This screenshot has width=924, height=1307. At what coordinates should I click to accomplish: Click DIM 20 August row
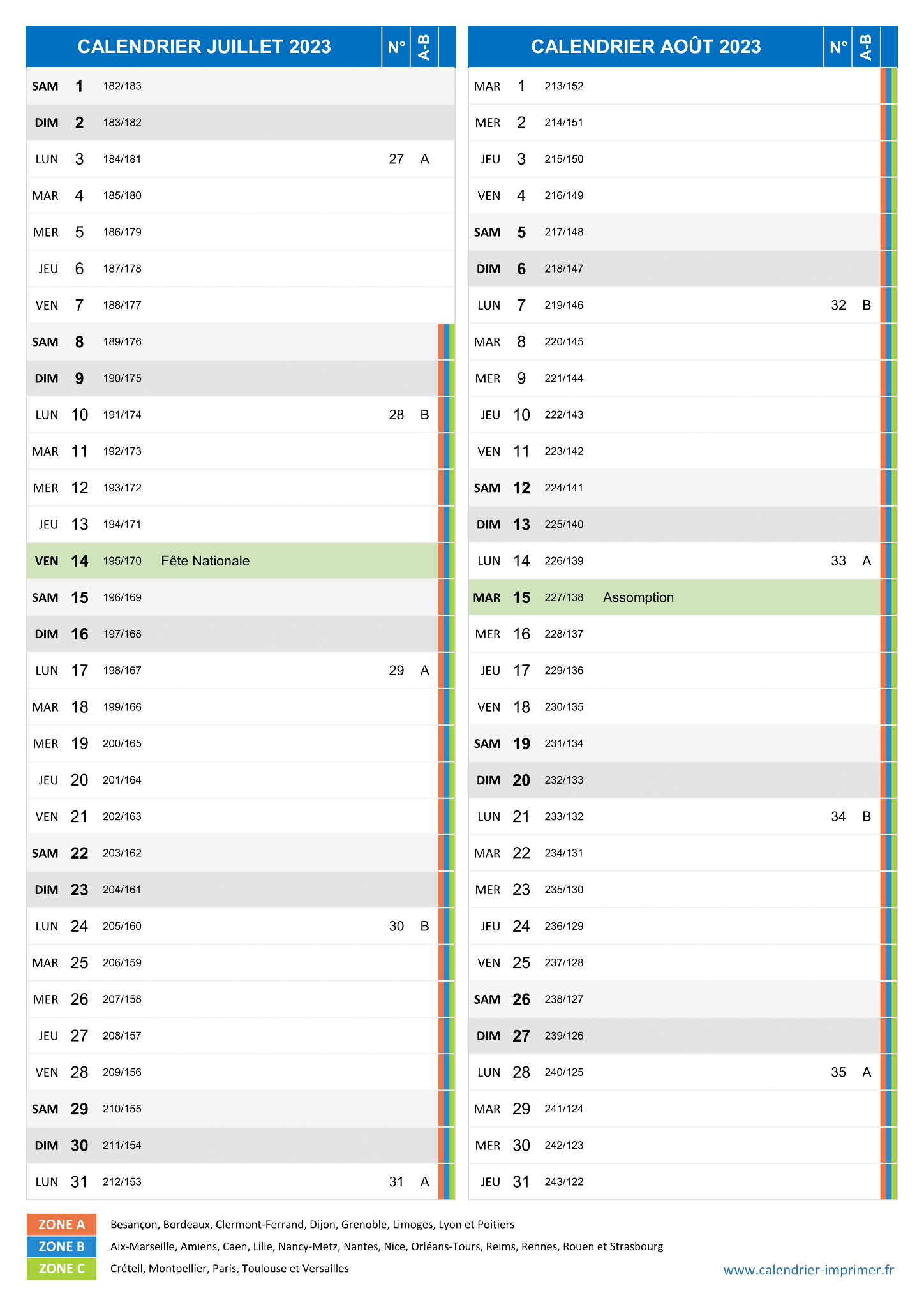(x=674, y=780)
